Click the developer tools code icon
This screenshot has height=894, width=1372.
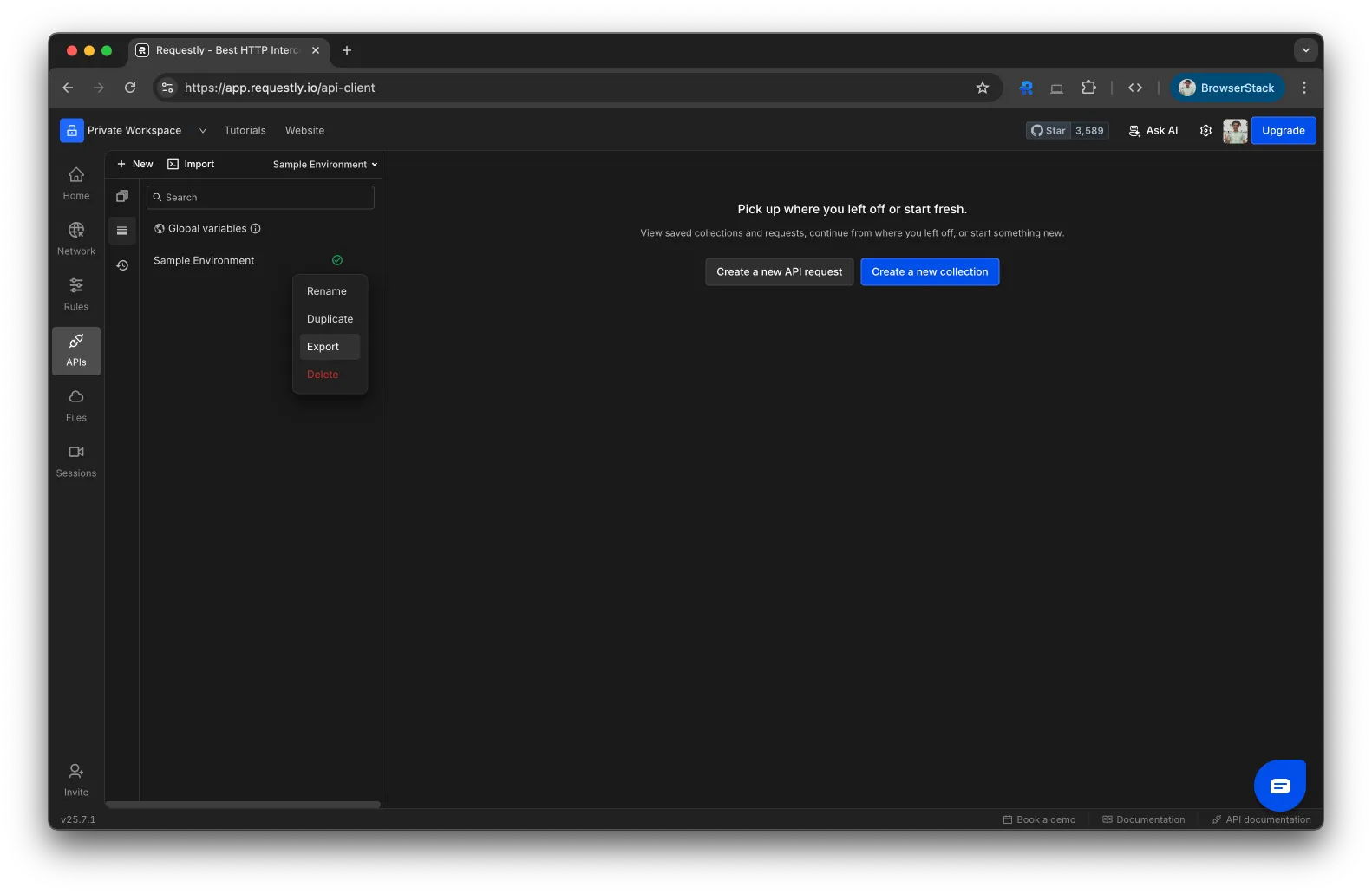(1135, 88)
